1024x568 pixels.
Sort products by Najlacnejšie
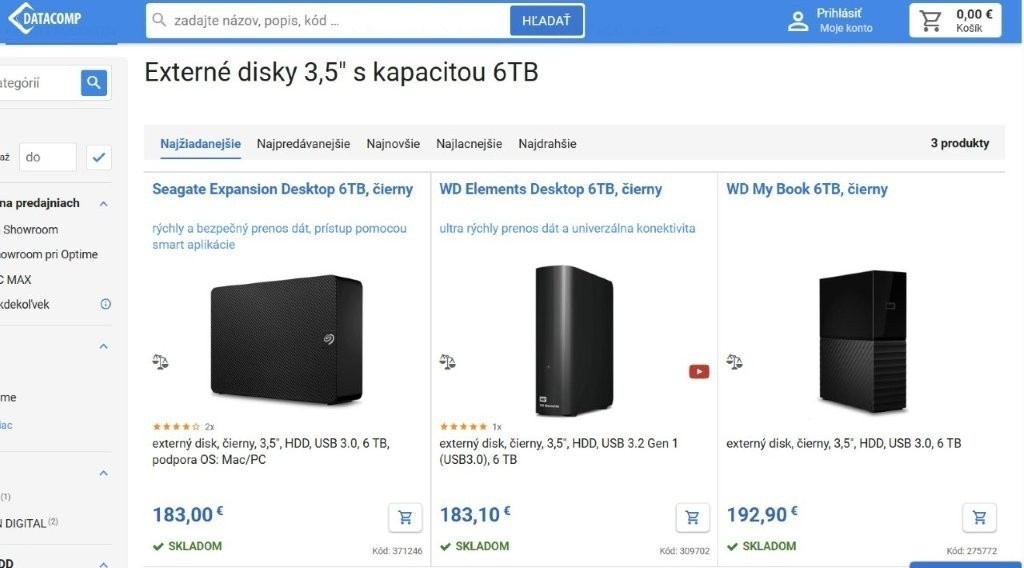click(x=469, y=143)
